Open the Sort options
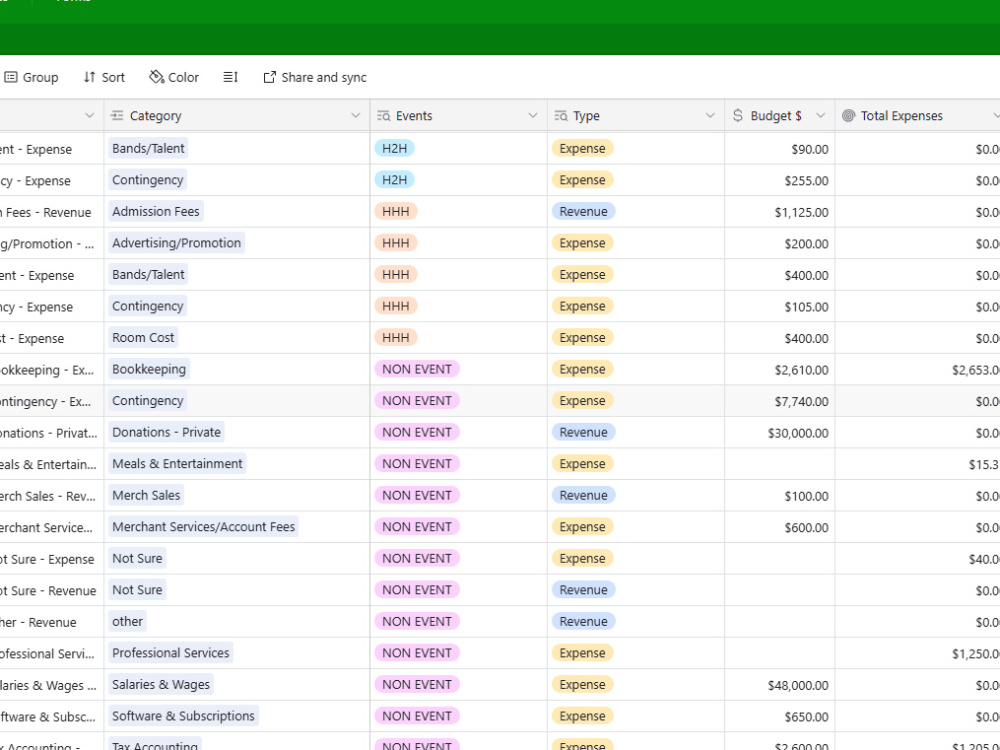The image size is (1000, 750). [x=104, y=78]
